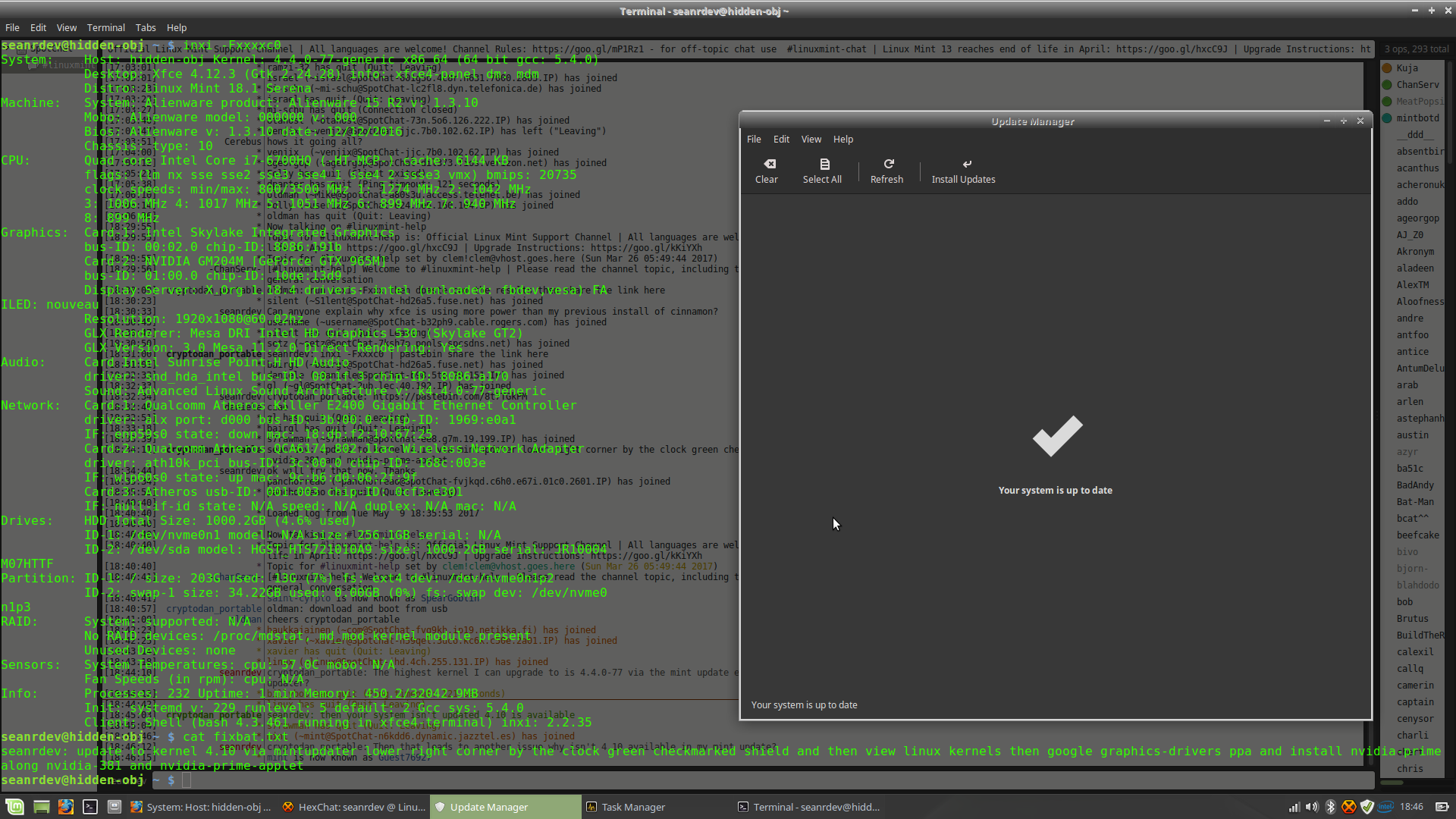Launch terminal from the panel launcher
This screenshot has height=819, width=1456.
[x=90, y=807]
